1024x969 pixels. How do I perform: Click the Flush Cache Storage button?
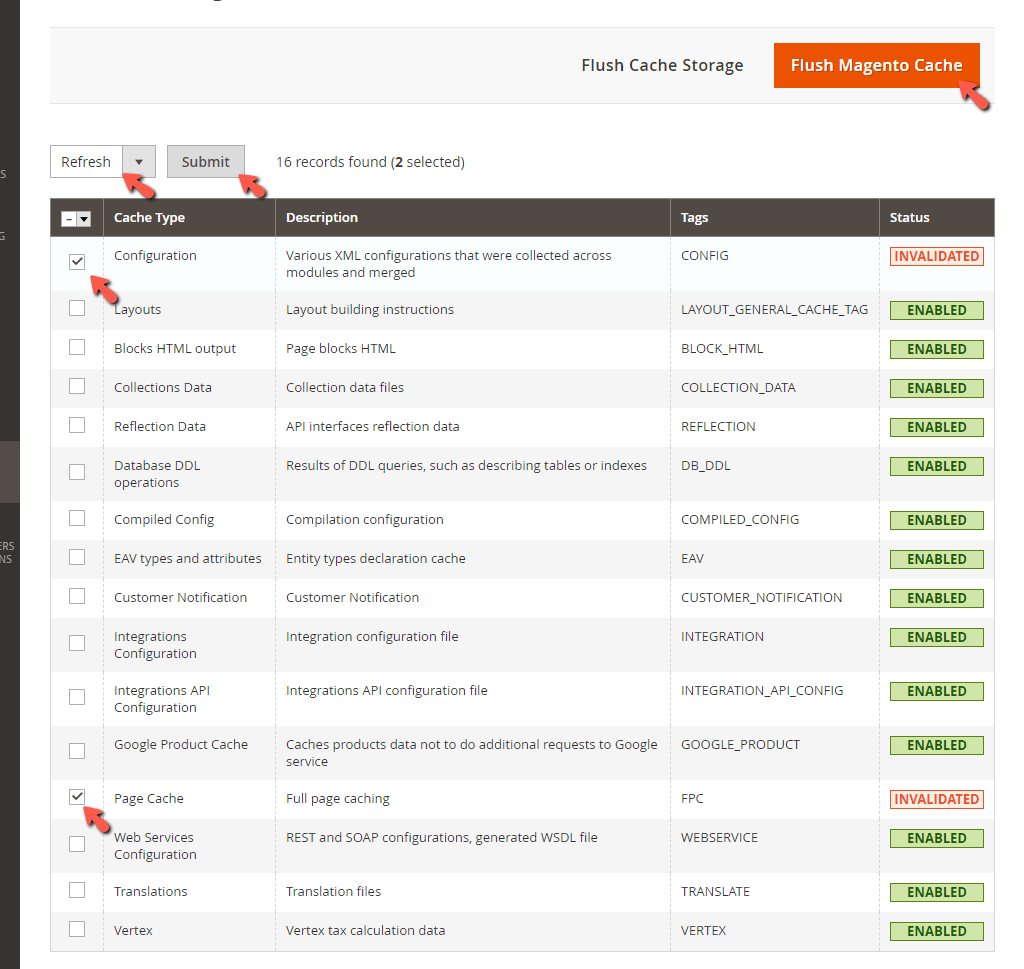[x=661, y=64]
